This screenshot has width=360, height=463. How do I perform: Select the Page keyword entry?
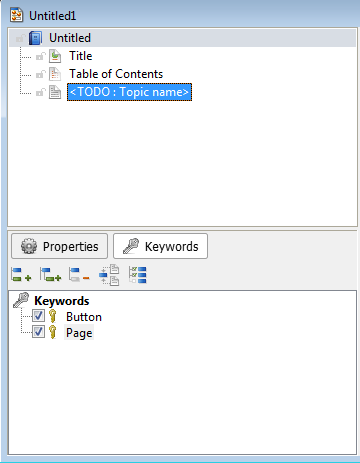pyautogui.click(x=79, y=333)
